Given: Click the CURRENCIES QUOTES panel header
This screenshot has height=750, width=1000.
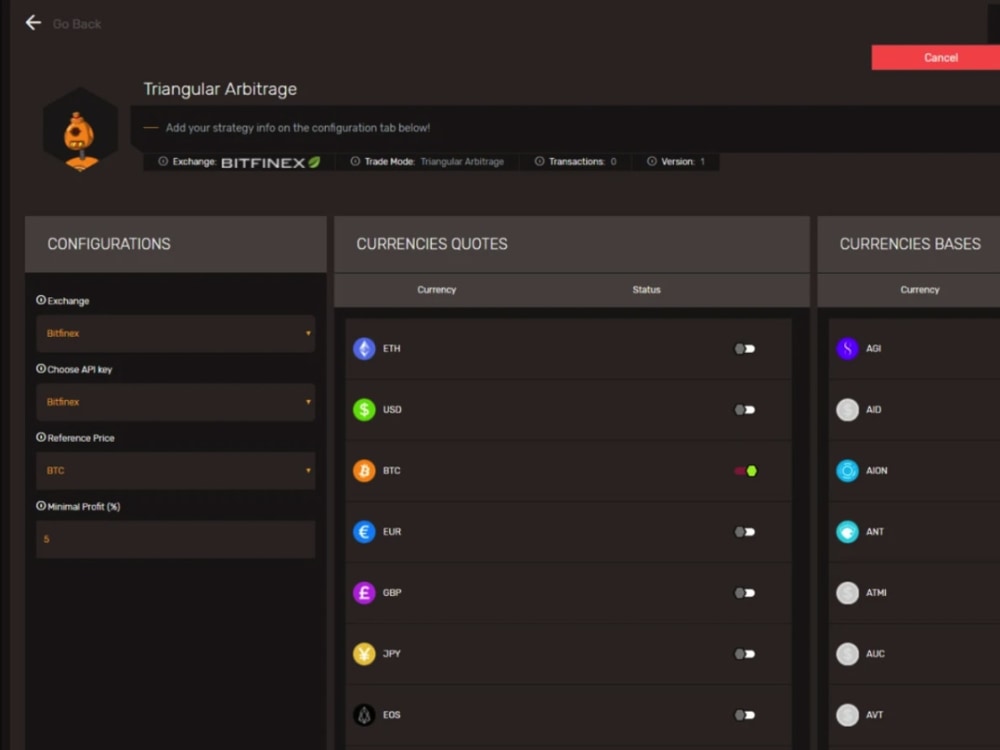Looking at the screenshot, I should [x=571, y=244].
